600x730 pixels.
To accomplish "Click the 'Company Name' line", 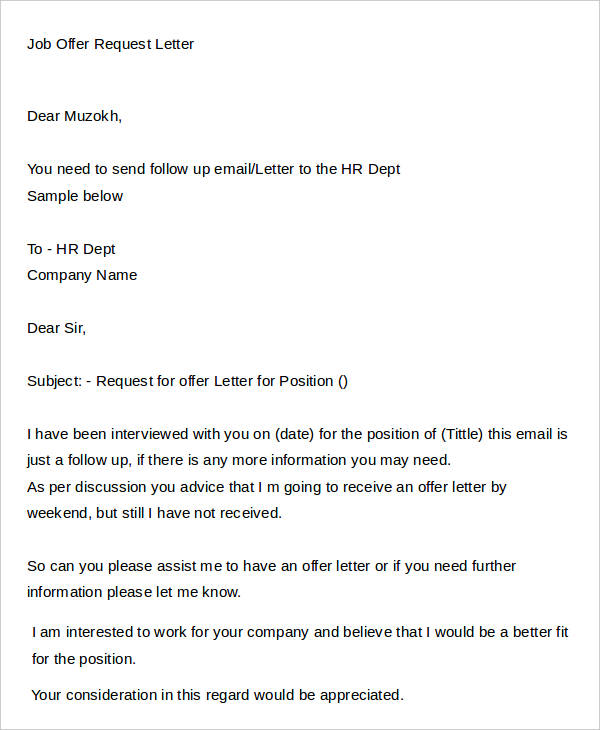I will (x=82, y=275).
